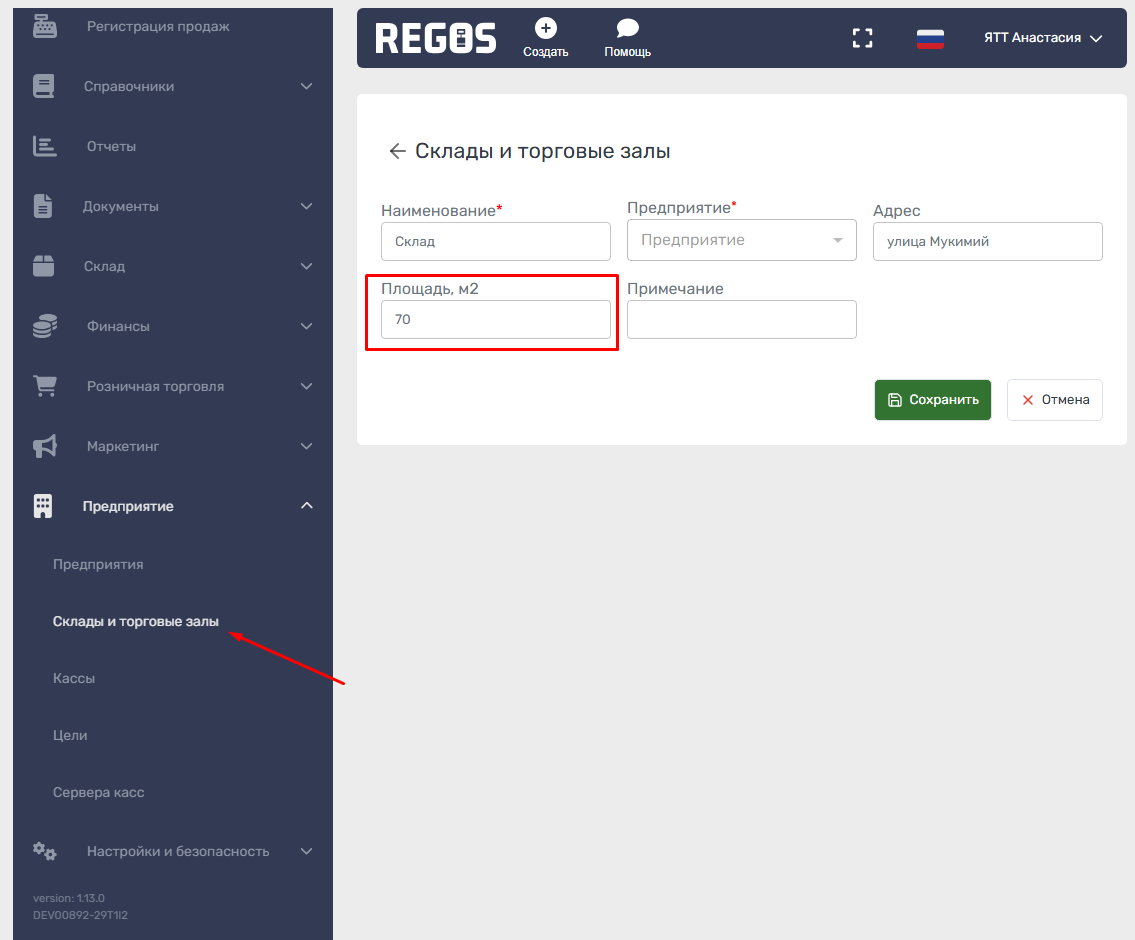Open the Кассы submenu item
Viewport: 1135px width, 940px height.
click(74, 678)
